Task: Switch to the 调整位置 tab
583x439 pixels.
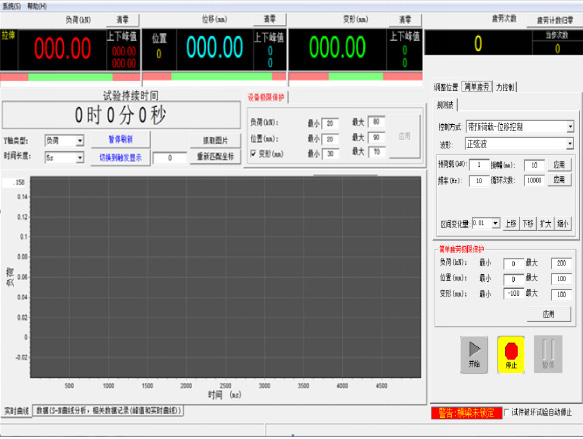Action: pyautogui.click(x=446, y=87)
